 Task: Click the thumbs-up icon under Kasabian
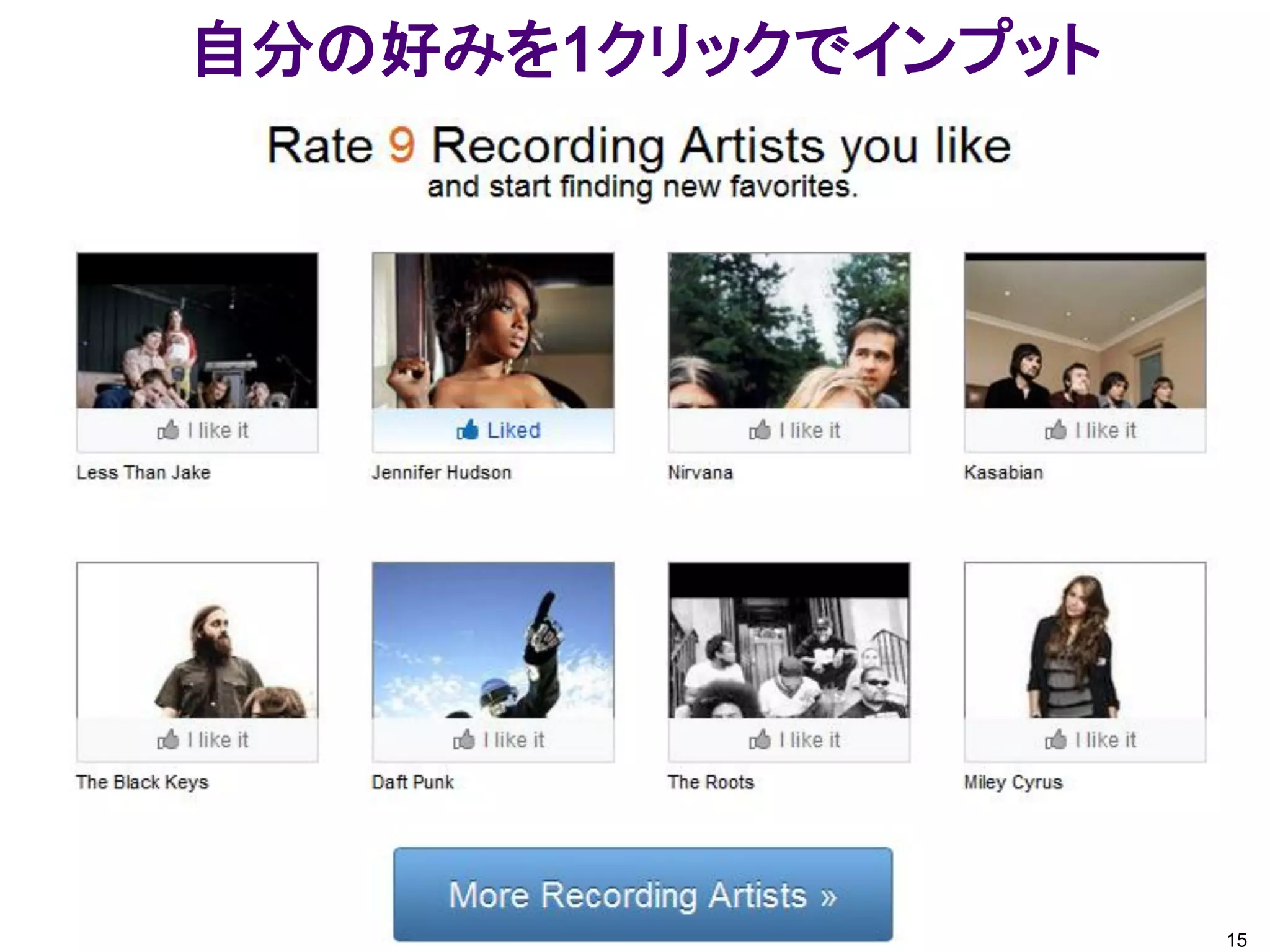[x=1055, y=430]
